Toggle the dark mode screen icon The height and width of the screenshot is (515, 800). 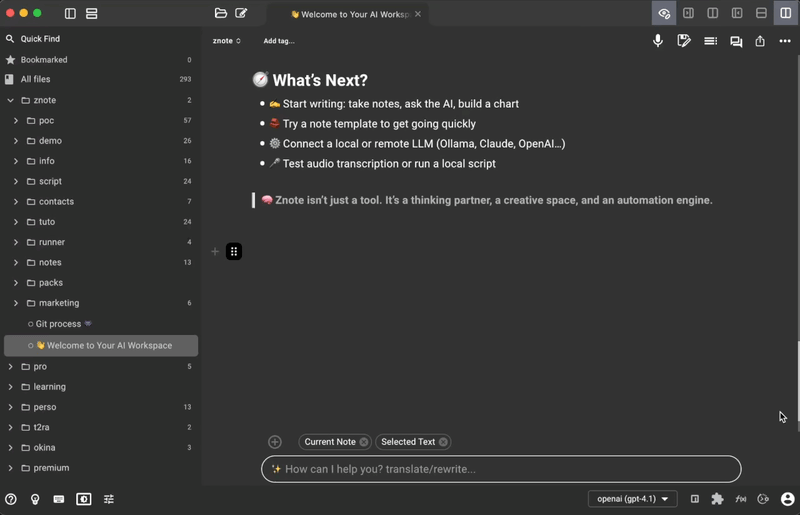pos(84,499)
